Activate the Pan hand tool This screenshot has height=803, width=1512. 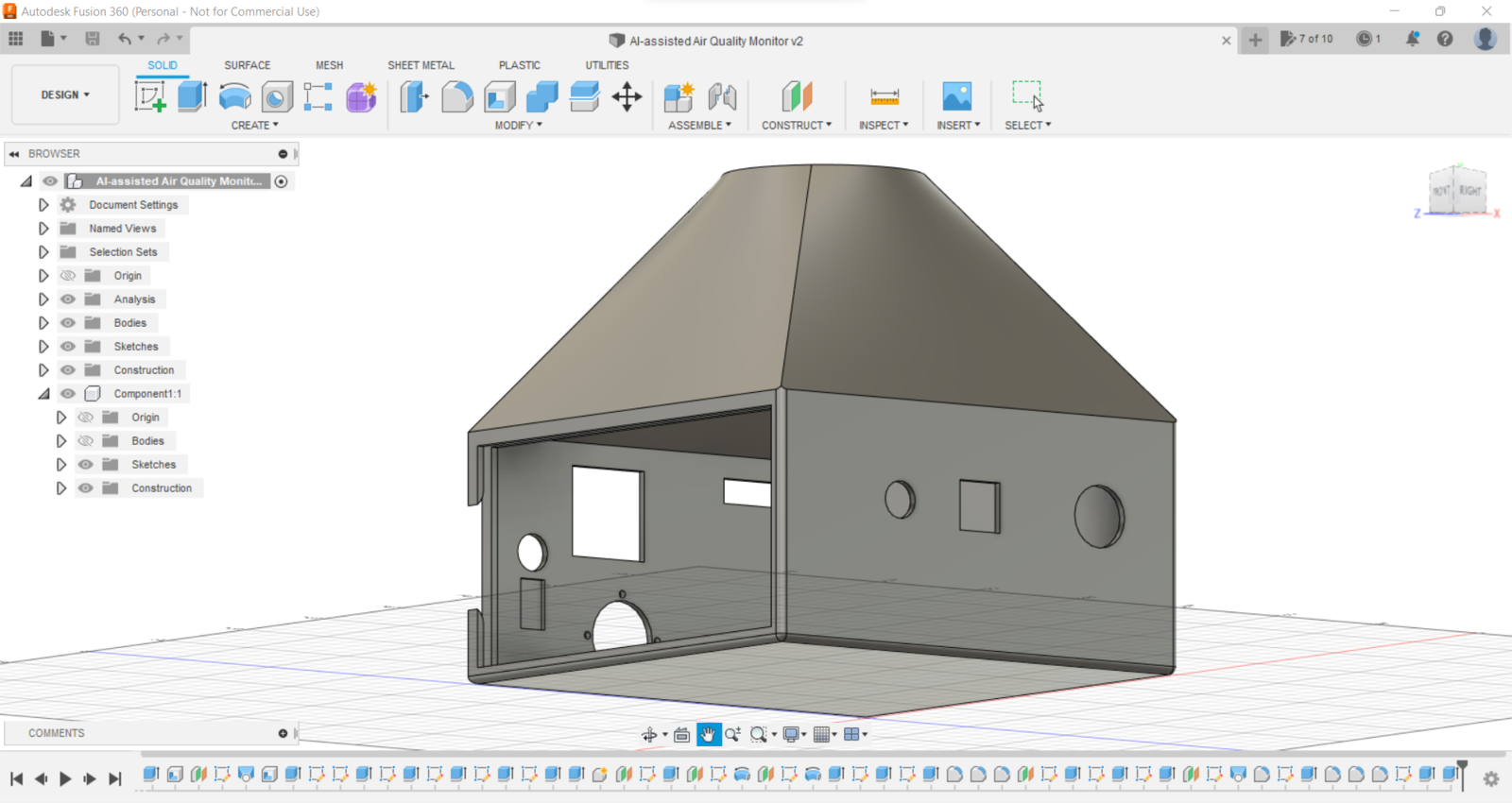pos(708,734)
